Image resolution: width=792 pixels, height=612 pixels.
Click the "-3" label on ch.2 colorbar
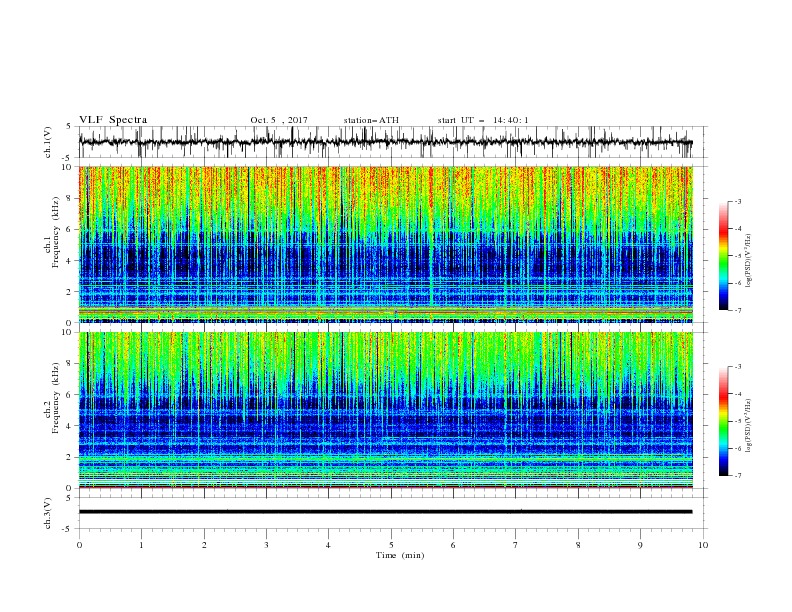pyautogui.click(x=738, y=367)
